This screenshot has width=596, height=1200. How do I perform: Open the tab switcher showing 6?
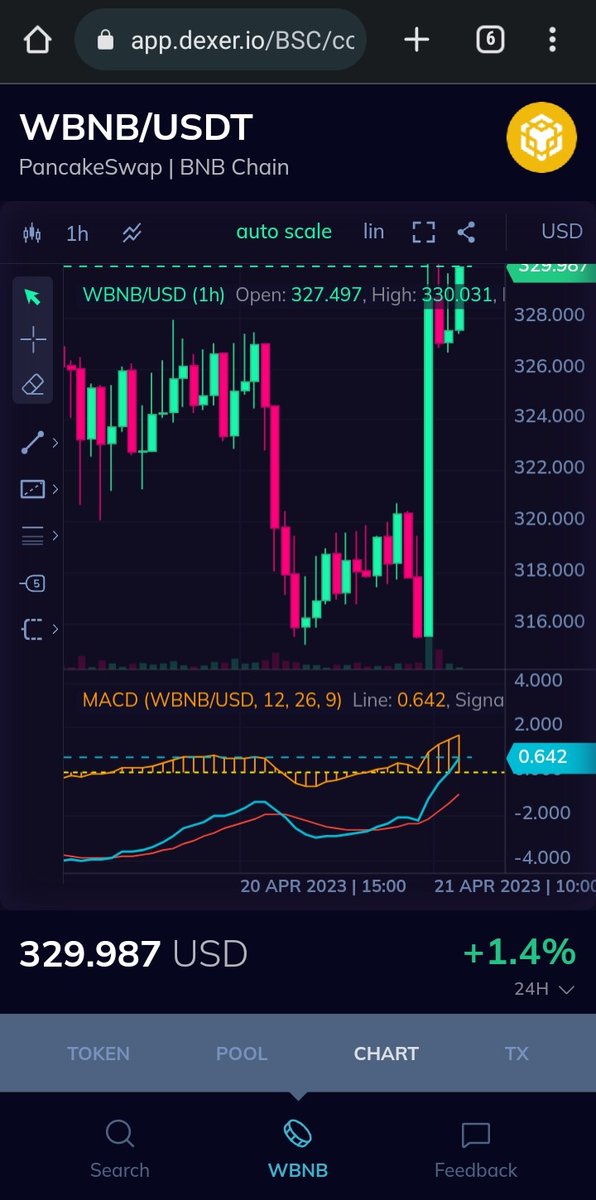click(x=490, y=40)
